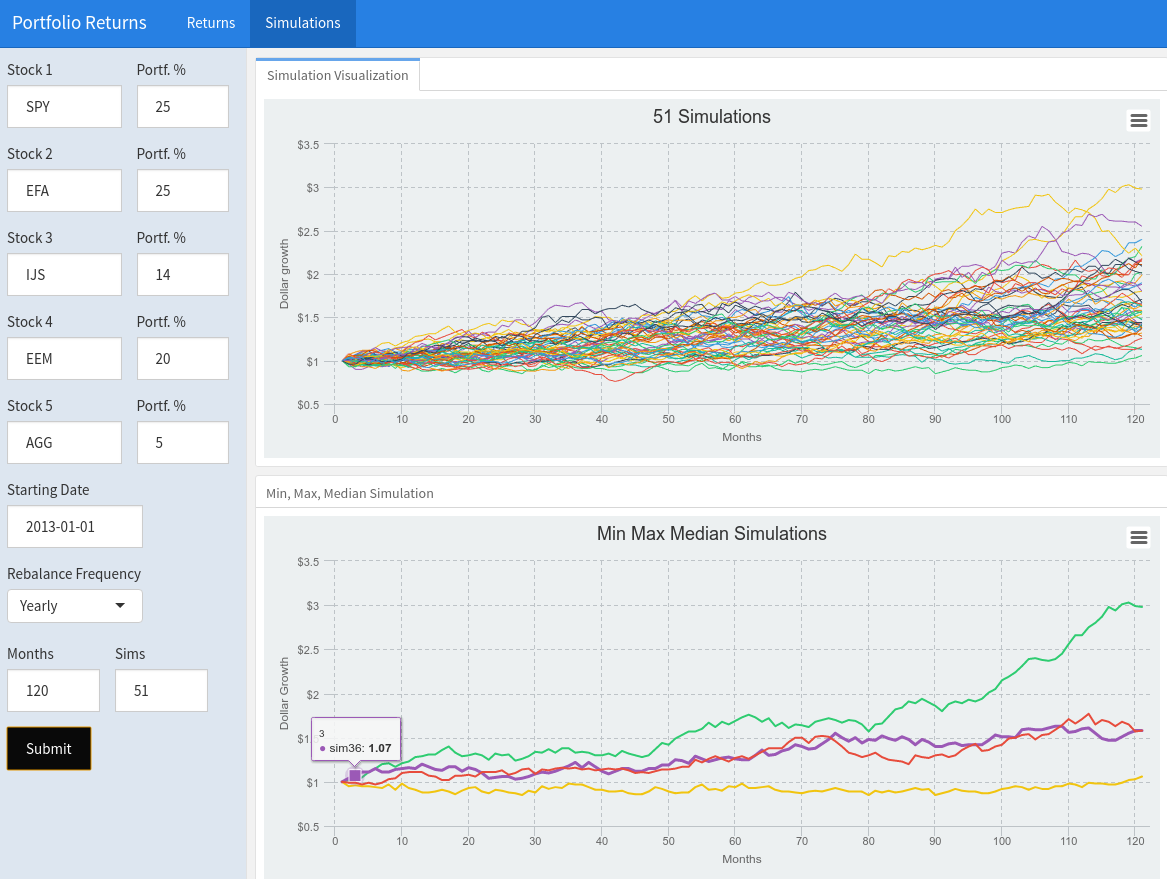Screen dimensions: 1167x879
Task: Click the 51 Simulations chart title
Action: click(711, 117)
